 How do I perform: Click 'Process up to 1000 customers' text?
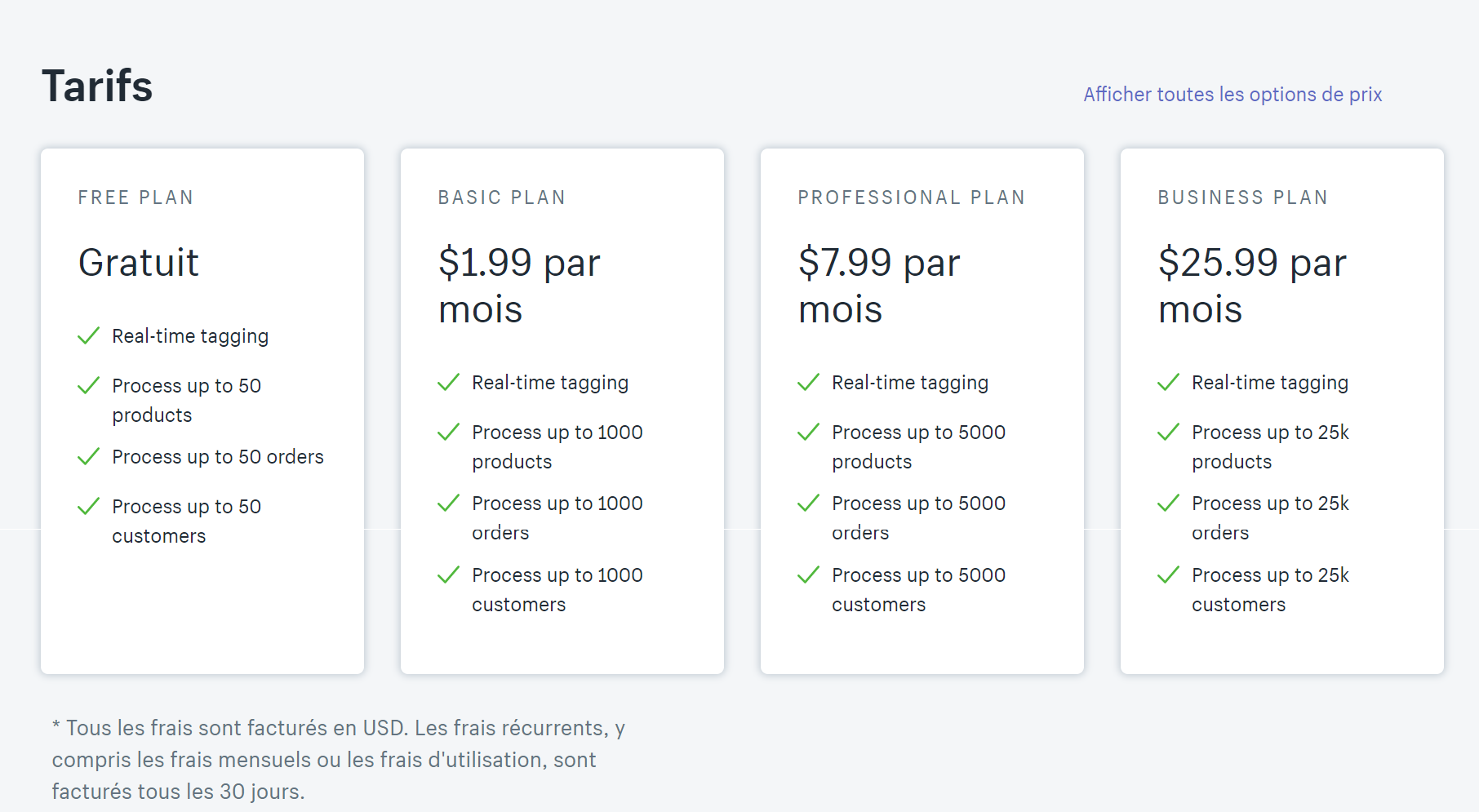click(557, 590)
